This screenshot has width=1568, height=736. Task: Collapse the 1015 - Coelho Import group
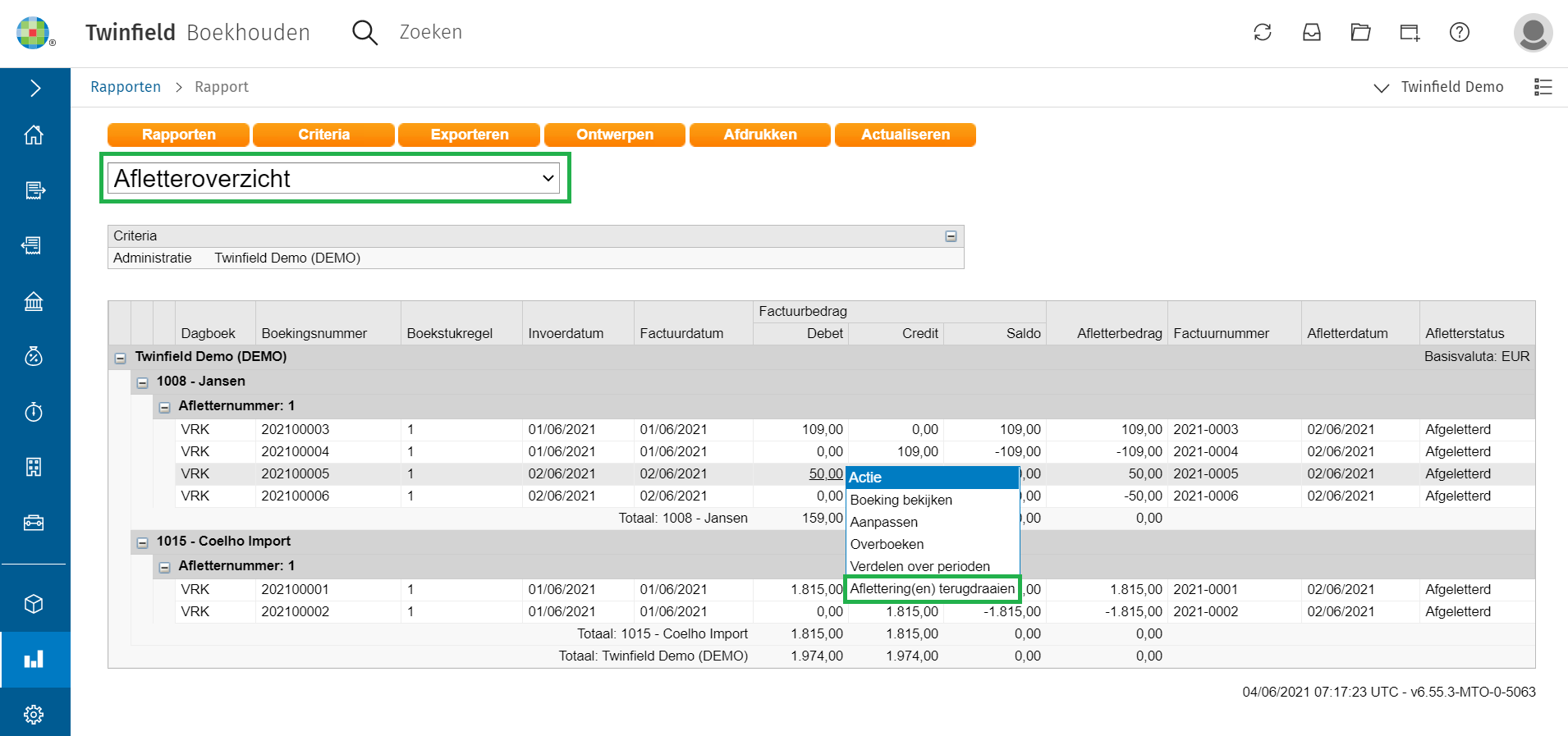142,542
